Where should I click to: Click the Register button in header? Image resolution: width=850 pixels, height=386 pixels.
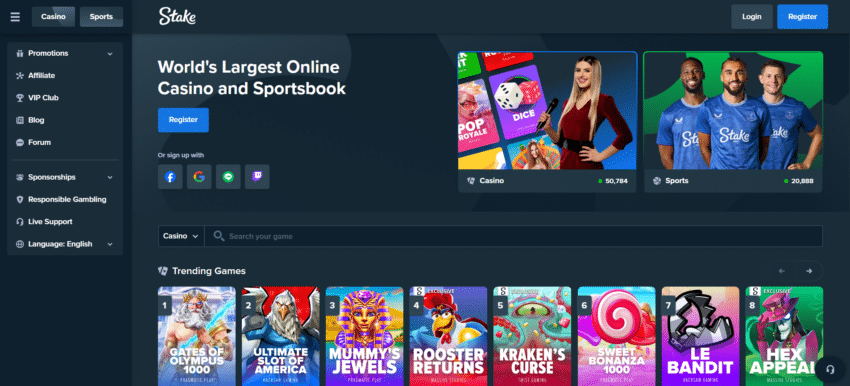pyautogui.click(x=802, y=17)
